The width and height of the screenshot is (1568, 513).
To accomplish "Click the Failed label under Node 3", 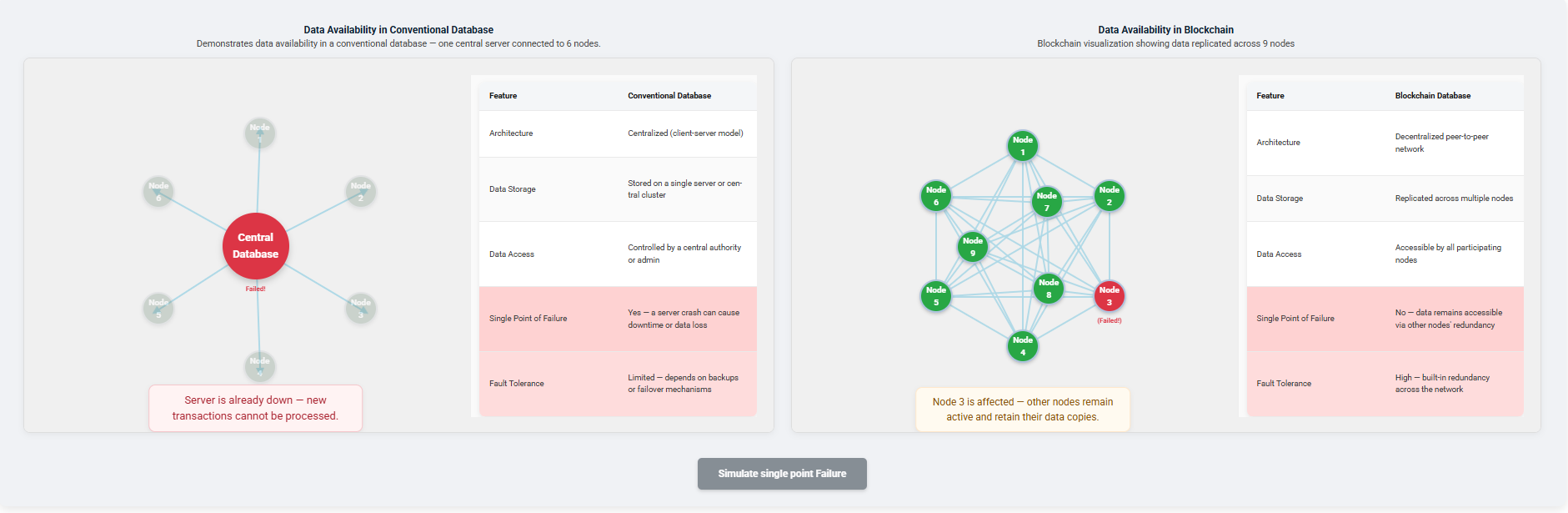I will (1110, 319).
